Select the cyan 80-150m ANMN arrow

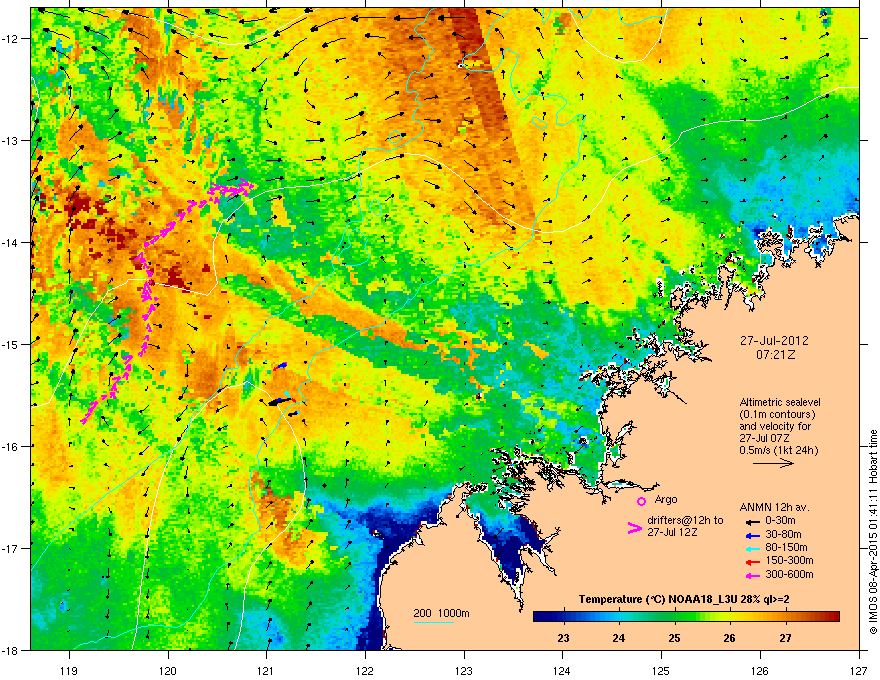point(753,548)
